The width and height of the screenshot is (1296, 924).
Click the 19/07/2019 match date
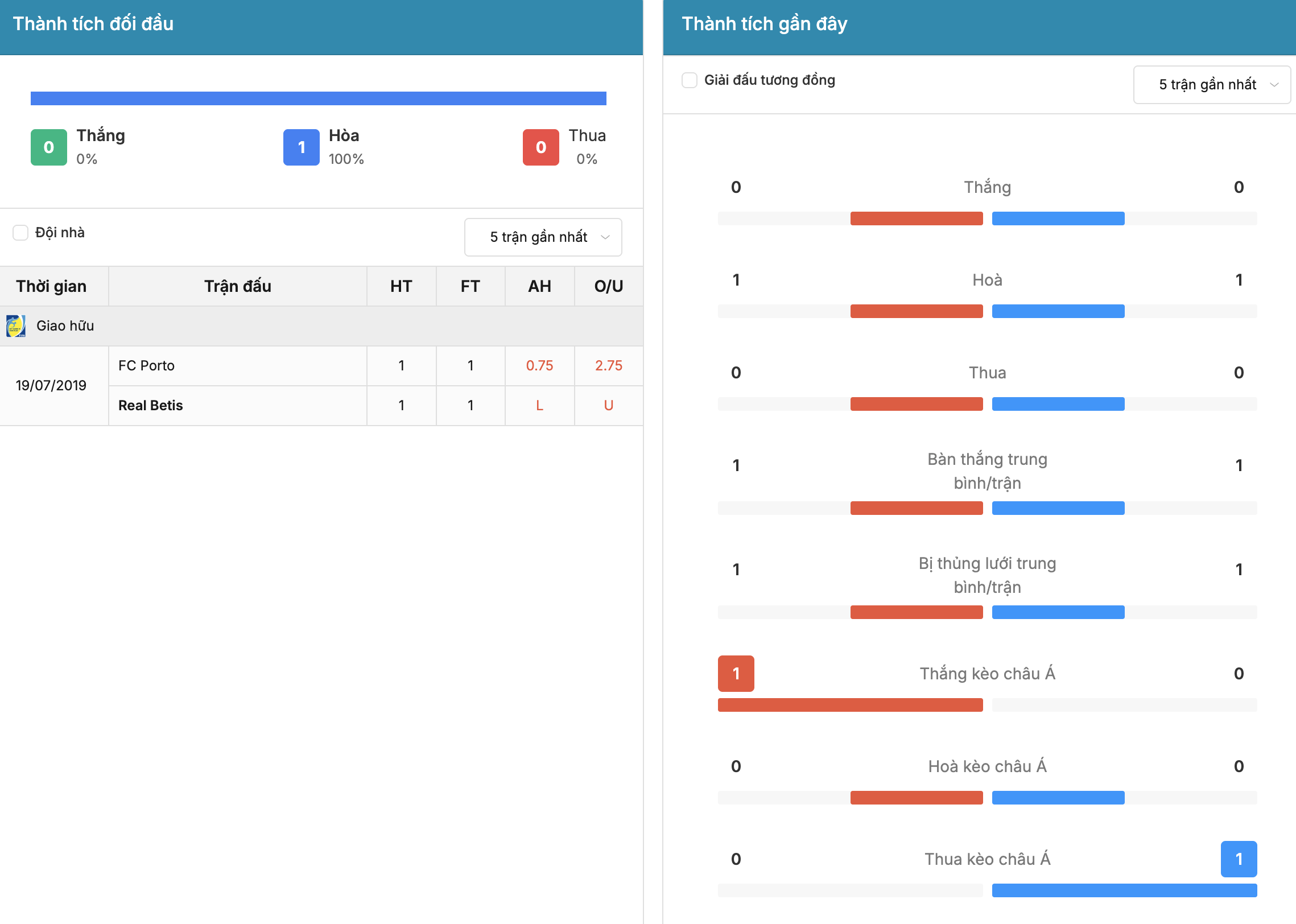point(51,386)
